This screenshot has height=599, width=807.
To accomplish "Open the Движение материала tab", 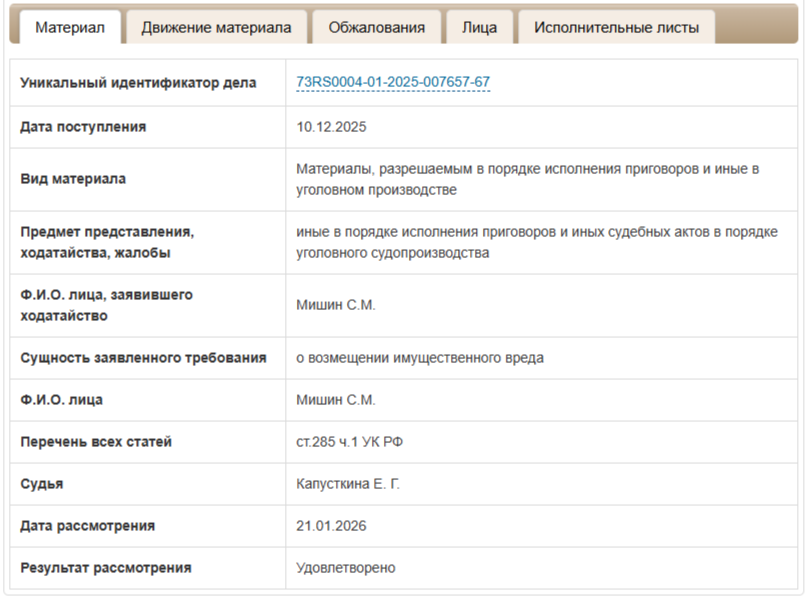I will click(x=216, y=27).
